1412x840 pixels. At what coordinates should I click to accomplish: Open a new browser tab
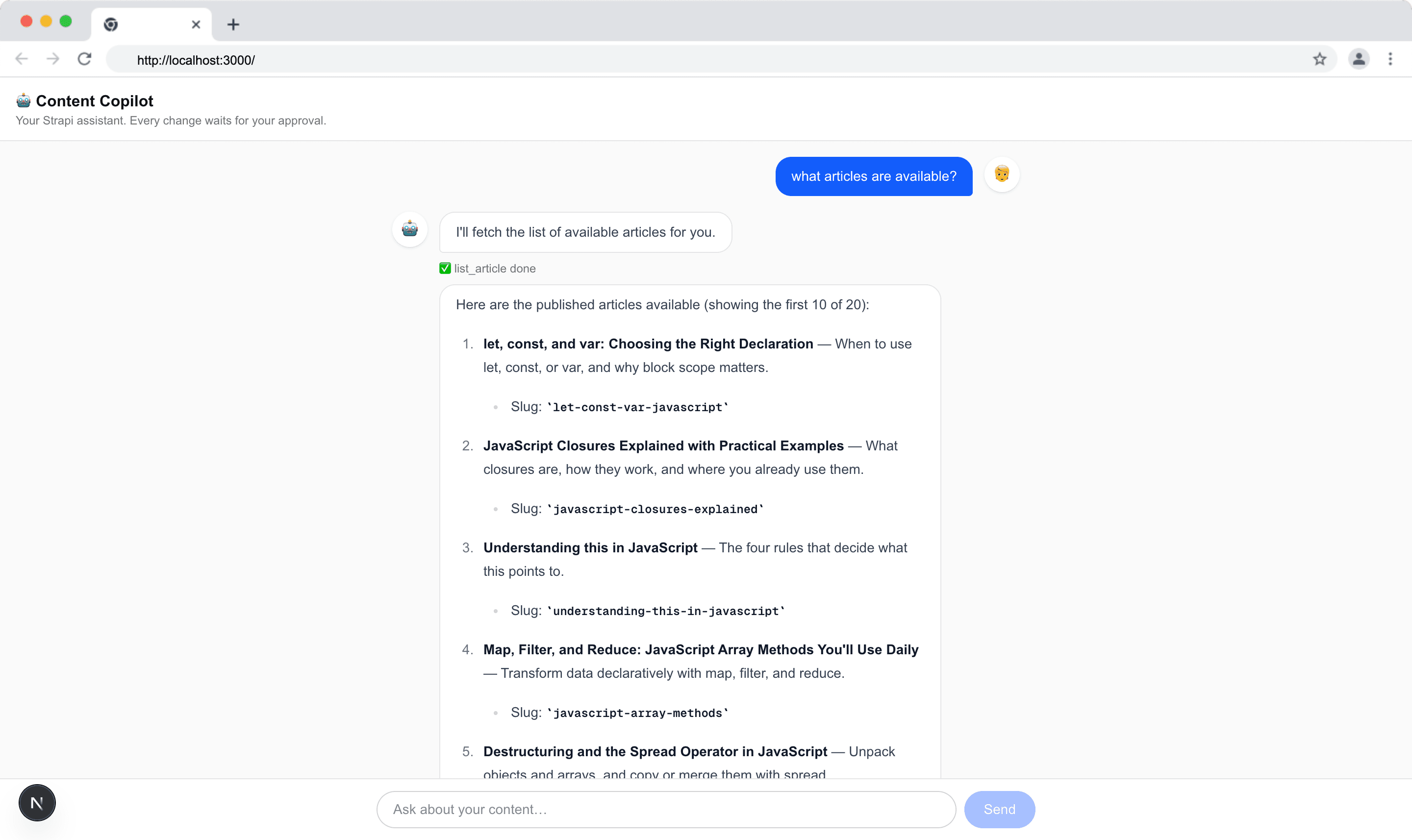tap(233, 25)
